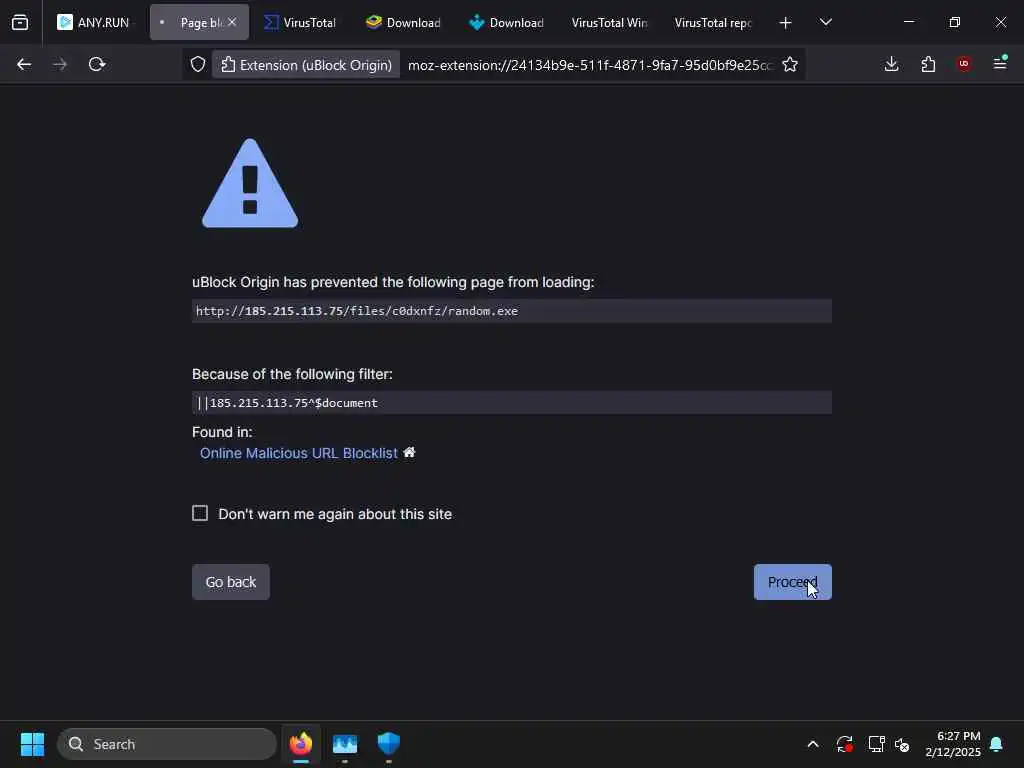Open the network status tray icon
The image size is (1024, 768).
pyautogui.click(x=876, y=744)
